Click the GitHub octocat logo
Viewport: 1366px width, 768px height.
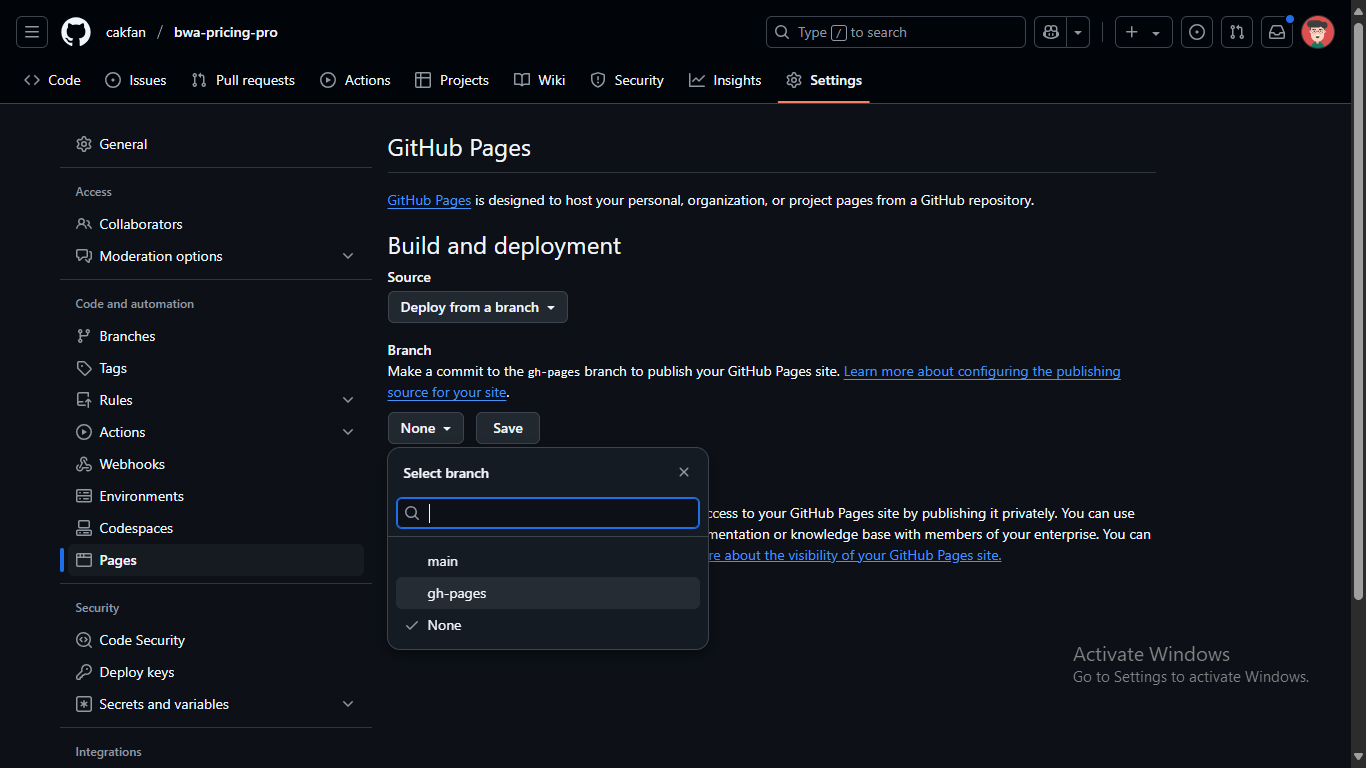[x=76, y=32]
